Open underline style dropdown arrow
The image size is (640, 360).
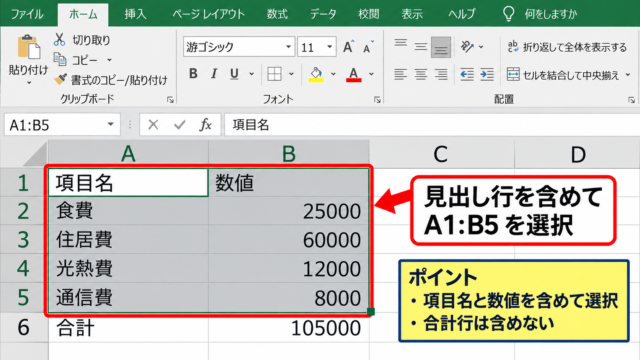pos(251,74)
